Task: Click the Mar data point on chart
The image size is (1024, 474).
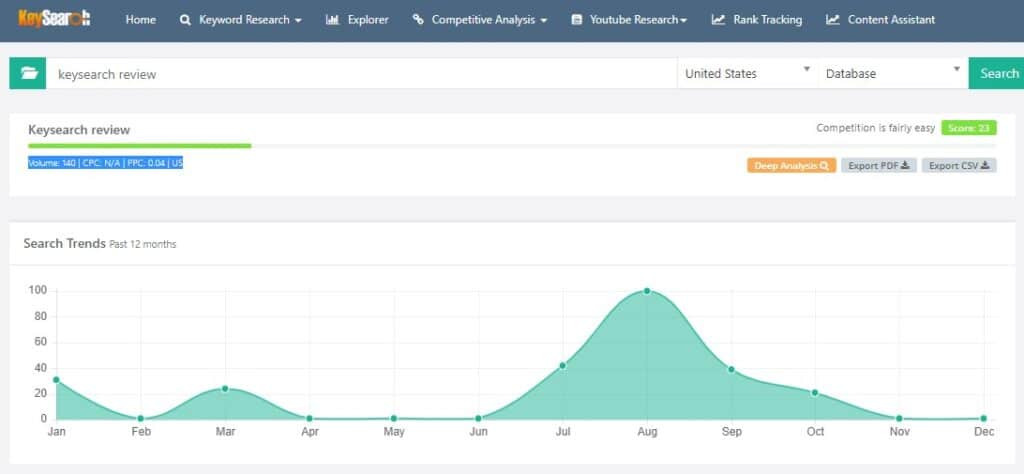Action: point(225,388)
